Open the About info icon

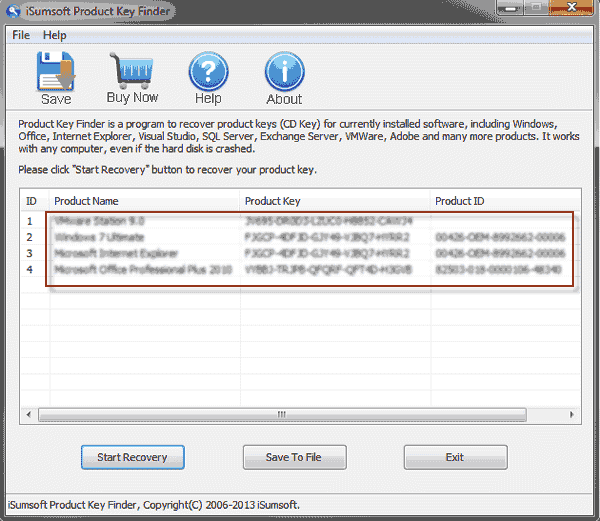click(284, 71)
